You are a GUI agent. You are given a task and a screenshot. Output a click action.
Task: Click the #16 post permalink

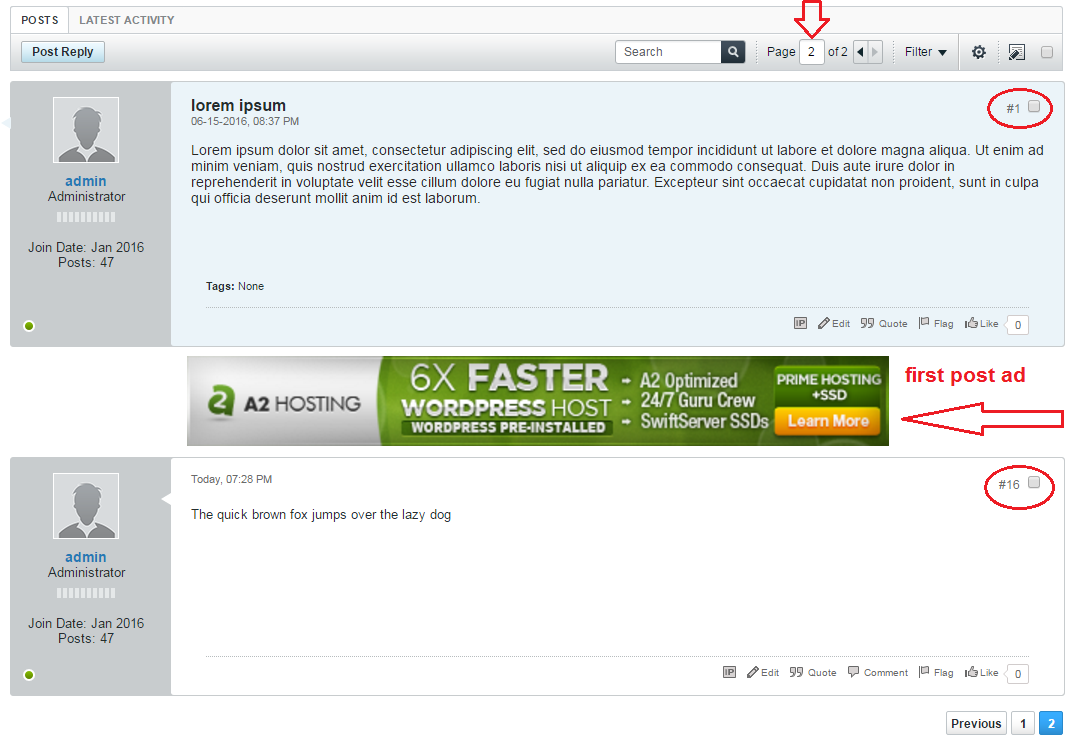pos(1008,485)
